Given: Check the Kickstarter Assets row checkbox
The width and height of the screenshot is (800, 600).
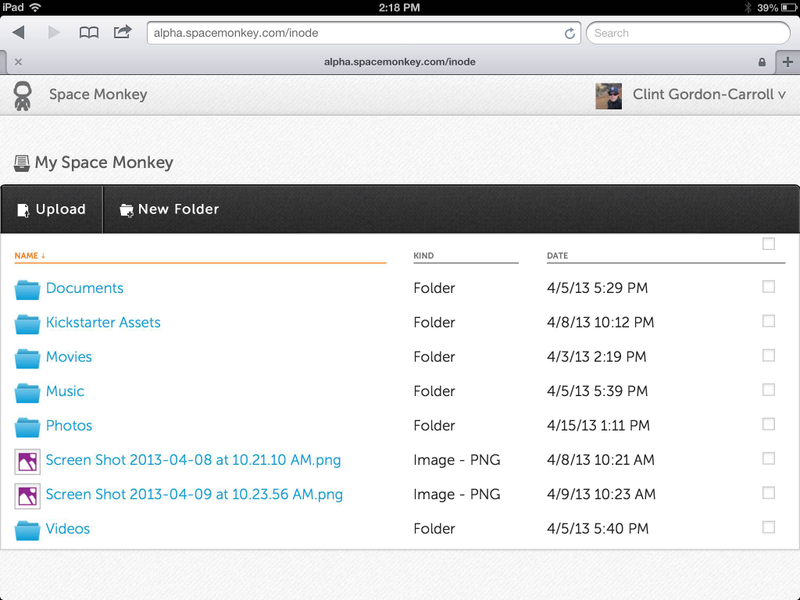Looking at the screenshot, I should tap(768, 321).
